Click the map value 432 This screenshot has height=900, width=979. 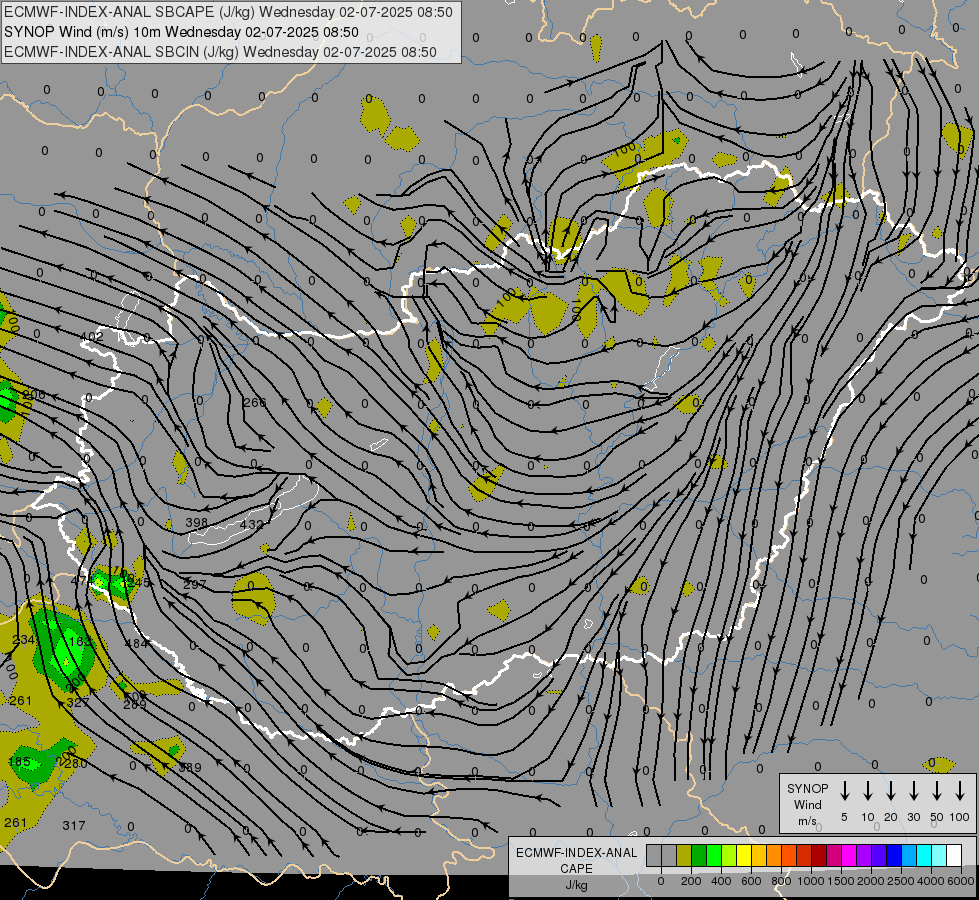[251, 524]
